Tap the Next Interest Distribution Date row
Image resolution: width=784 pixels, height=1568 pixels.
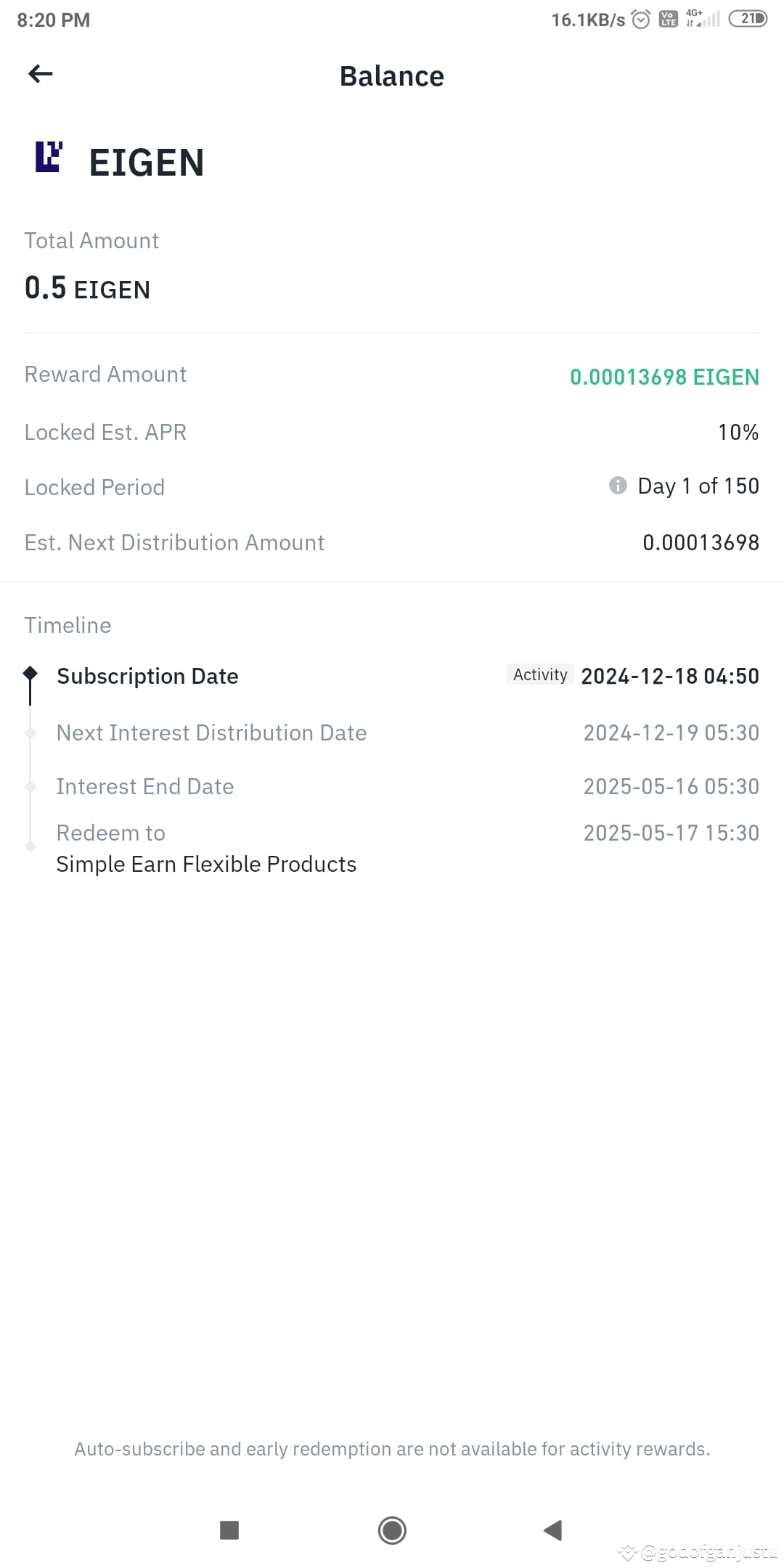click(x=392, y=732)
